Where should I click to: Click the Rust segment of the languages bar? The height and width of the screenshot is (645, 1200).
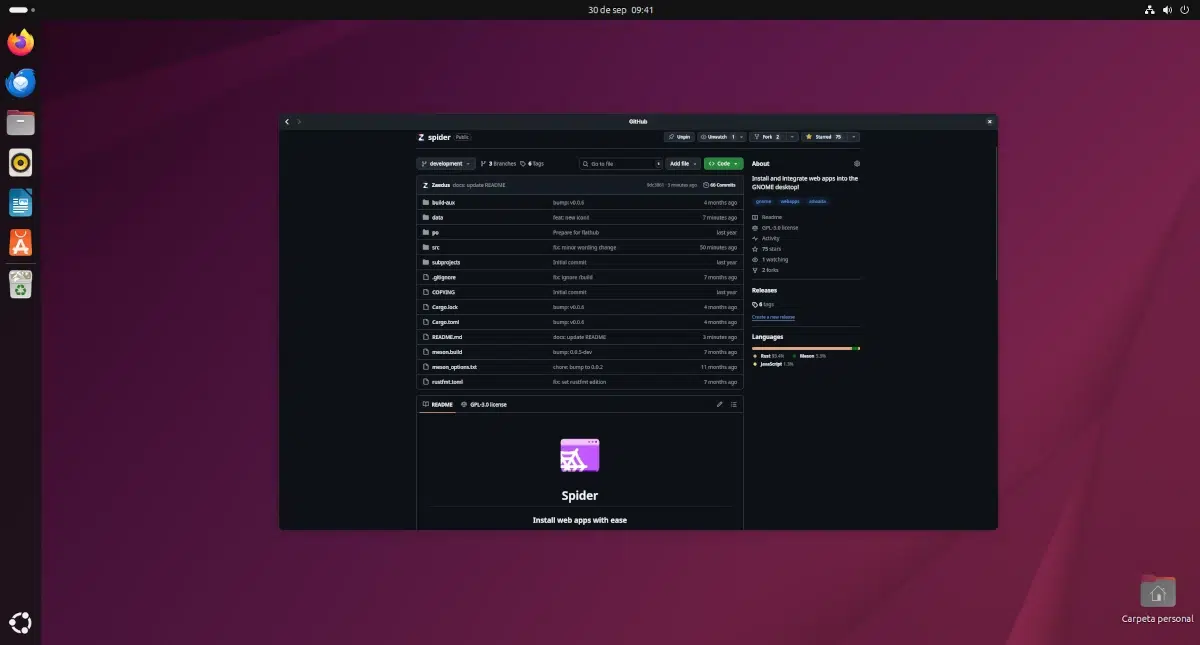click(x=800, y=348)
